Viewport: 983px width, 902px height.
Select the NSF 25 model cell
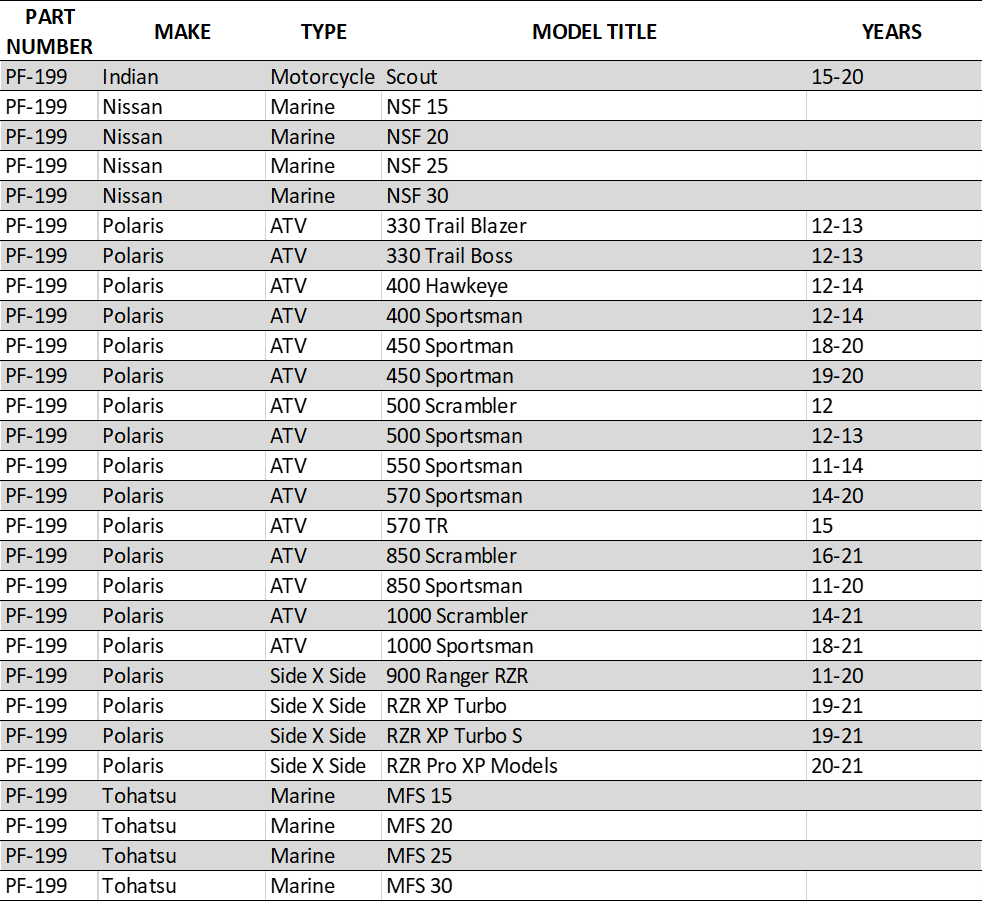pyautogui.click(x=594, y=166)
